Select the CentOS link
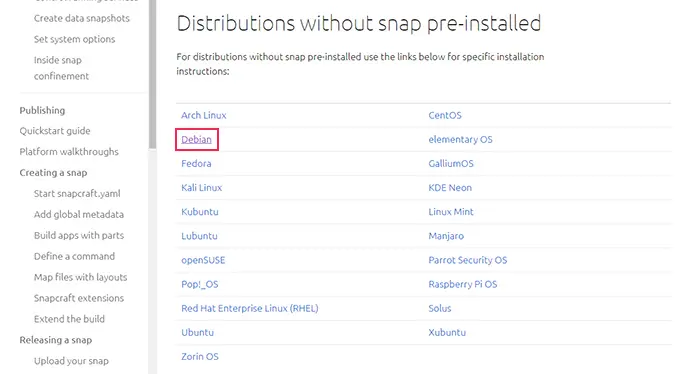Image resolution: width=700 pixels, height=374 pixels. point(445,115)
